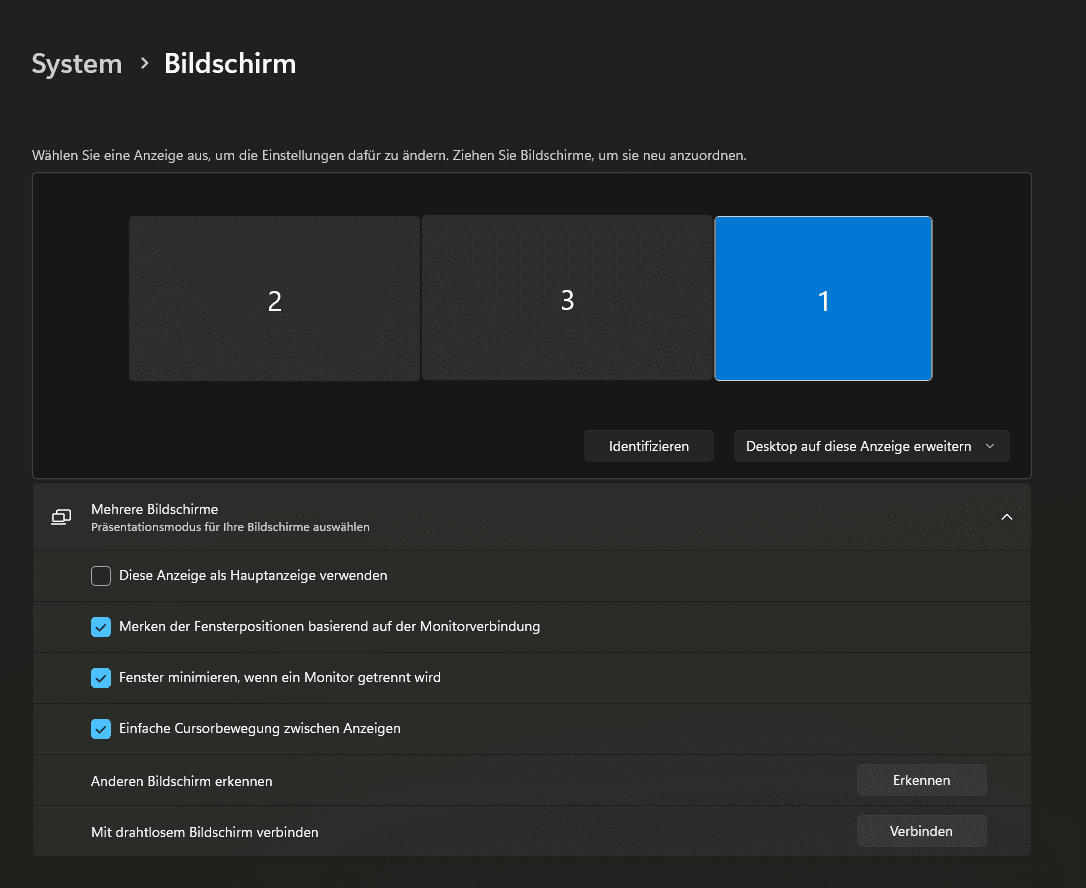Select display 2 in the arrangement
The height and width of the screenshot is (888, 1086).
pyautogui.click(x=274, y=299)
